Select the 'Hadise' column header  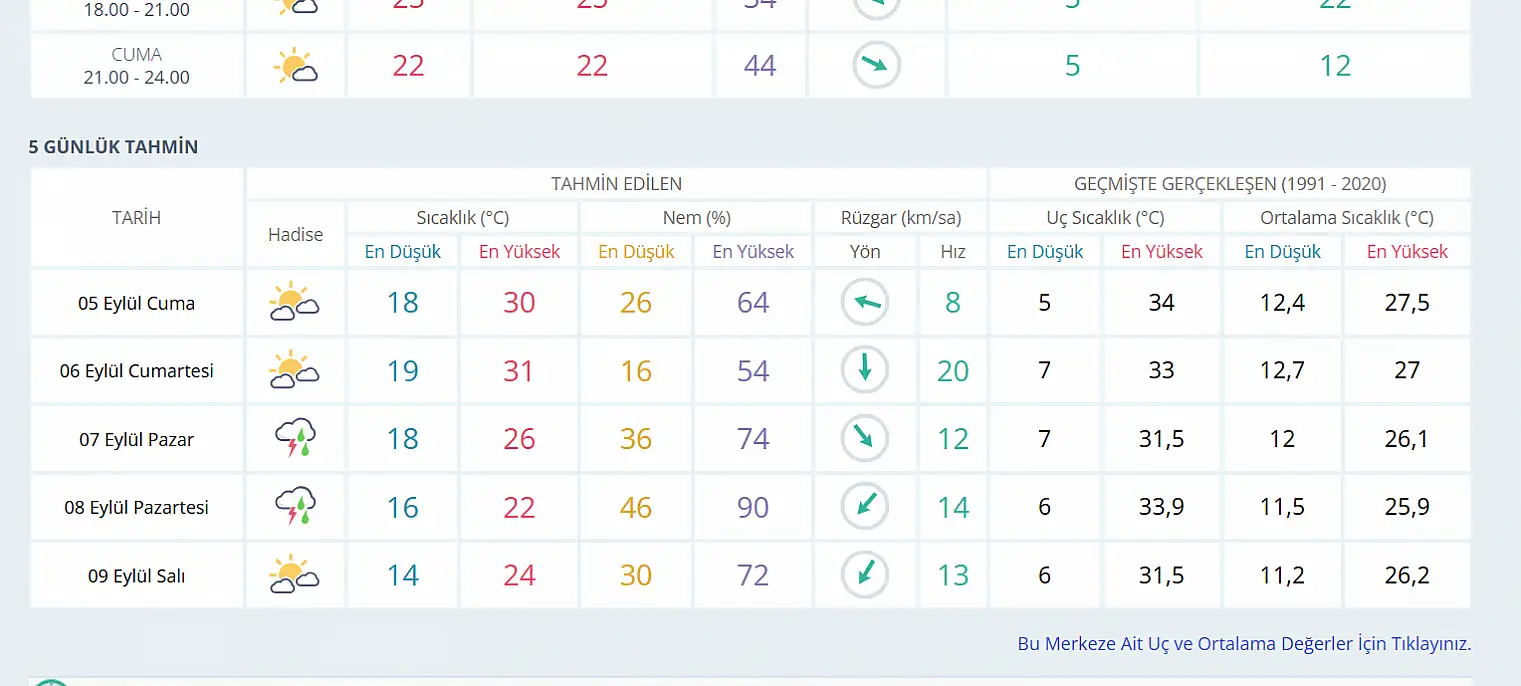[x=295, y=234]
